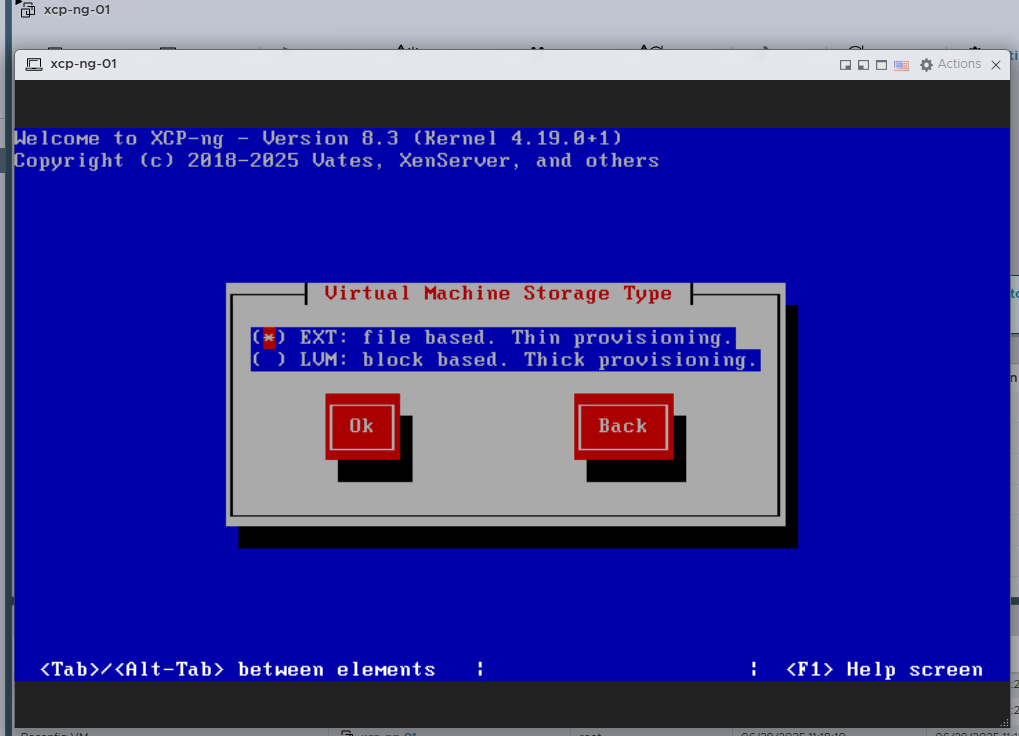Choose LVM block based thick provisioning
The height and width of the screenshot is (736, 1019).
505,360
